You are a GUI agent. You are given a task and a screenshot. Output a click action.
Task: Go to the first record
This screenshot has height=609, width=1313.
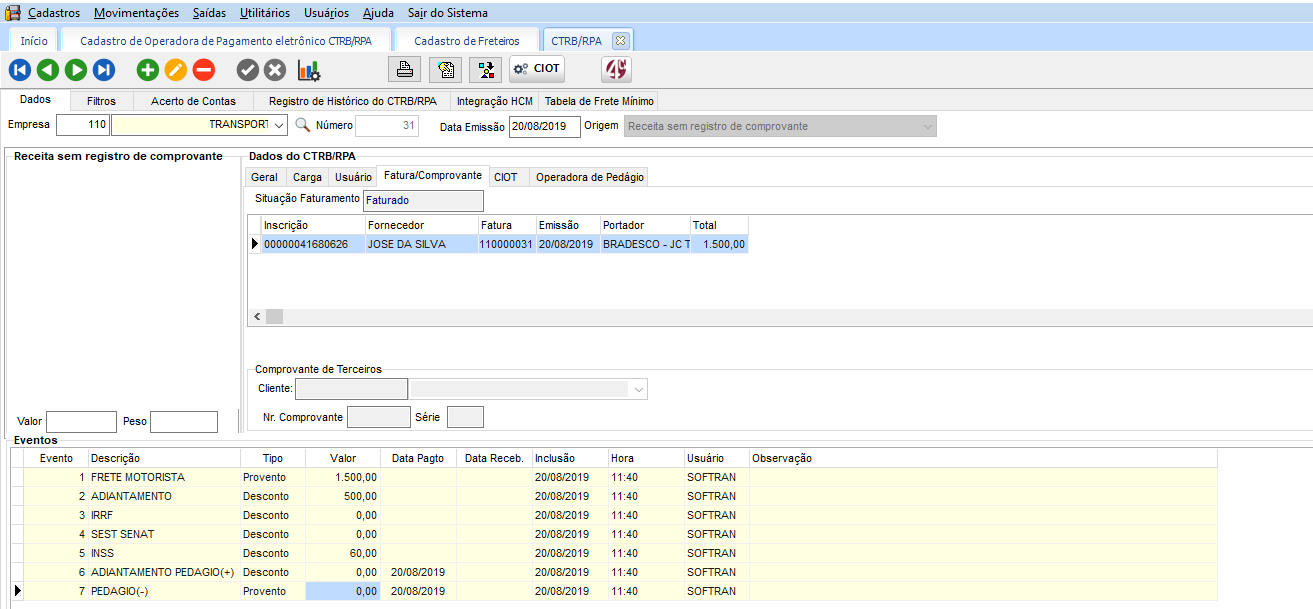pyautogui.click(x=19, y=70)
